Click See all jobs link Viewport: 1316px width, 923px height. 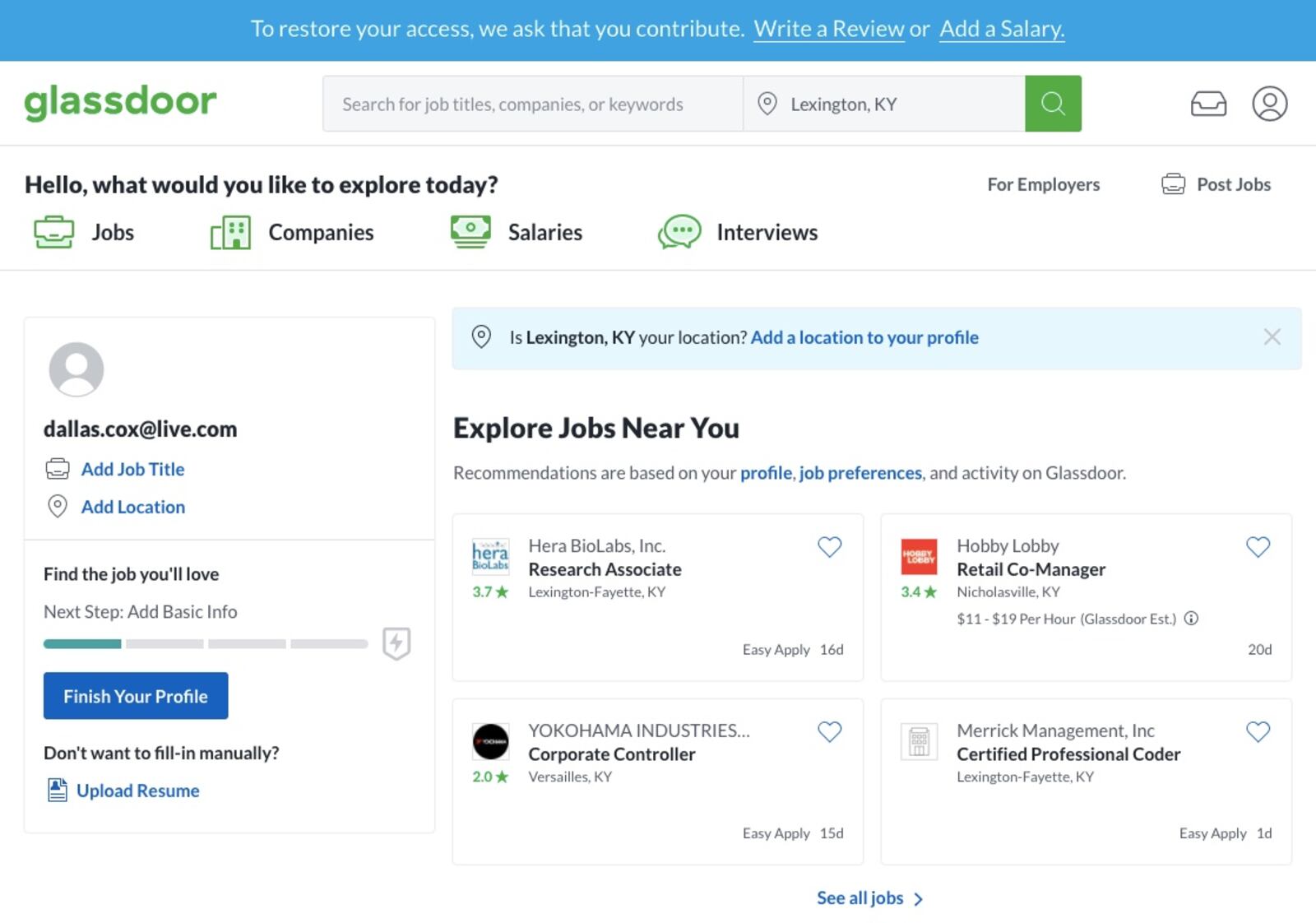click(x=860, y=898)
